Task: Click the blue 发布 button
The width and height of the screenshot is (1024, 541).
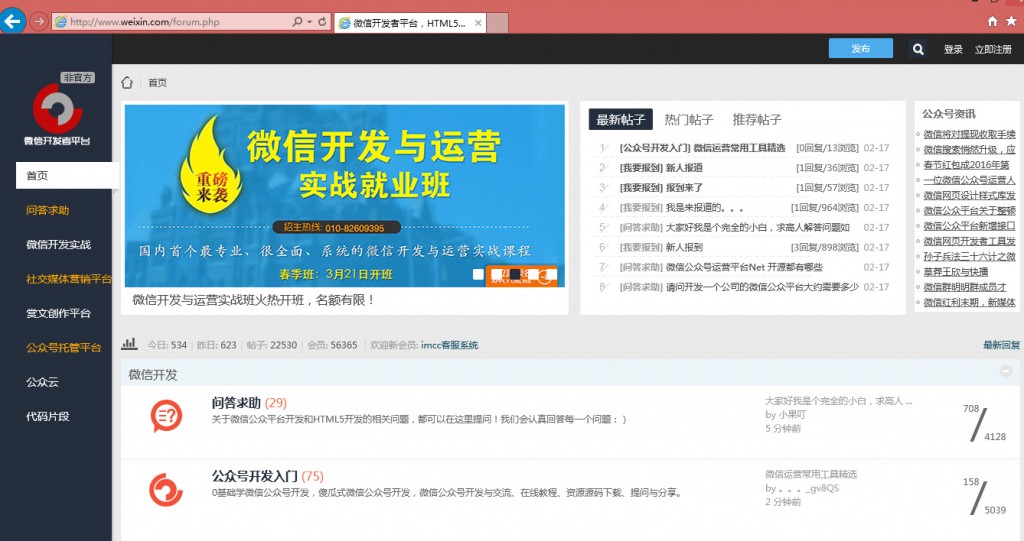Action: point(860,48)
